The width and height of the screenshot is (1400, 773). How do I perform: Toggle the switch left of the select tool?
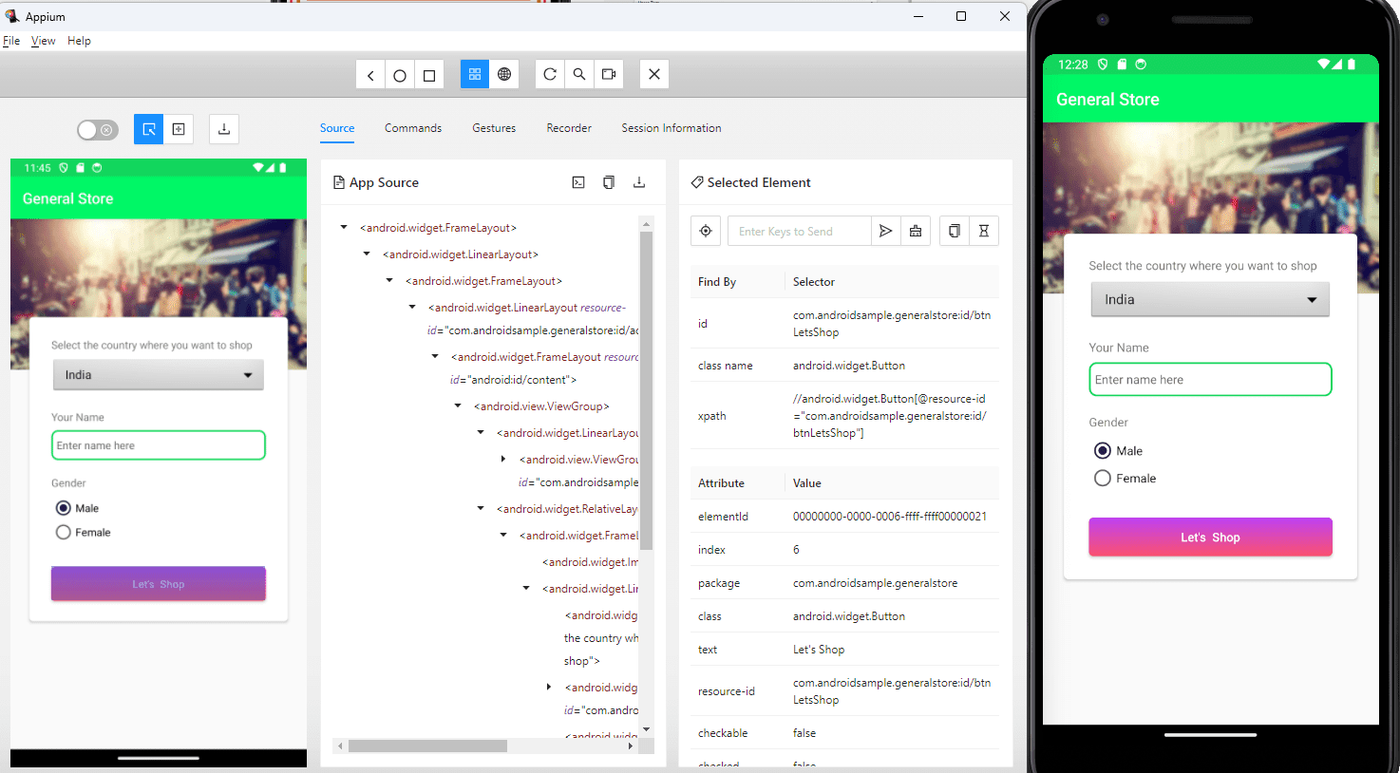point(98,130)
